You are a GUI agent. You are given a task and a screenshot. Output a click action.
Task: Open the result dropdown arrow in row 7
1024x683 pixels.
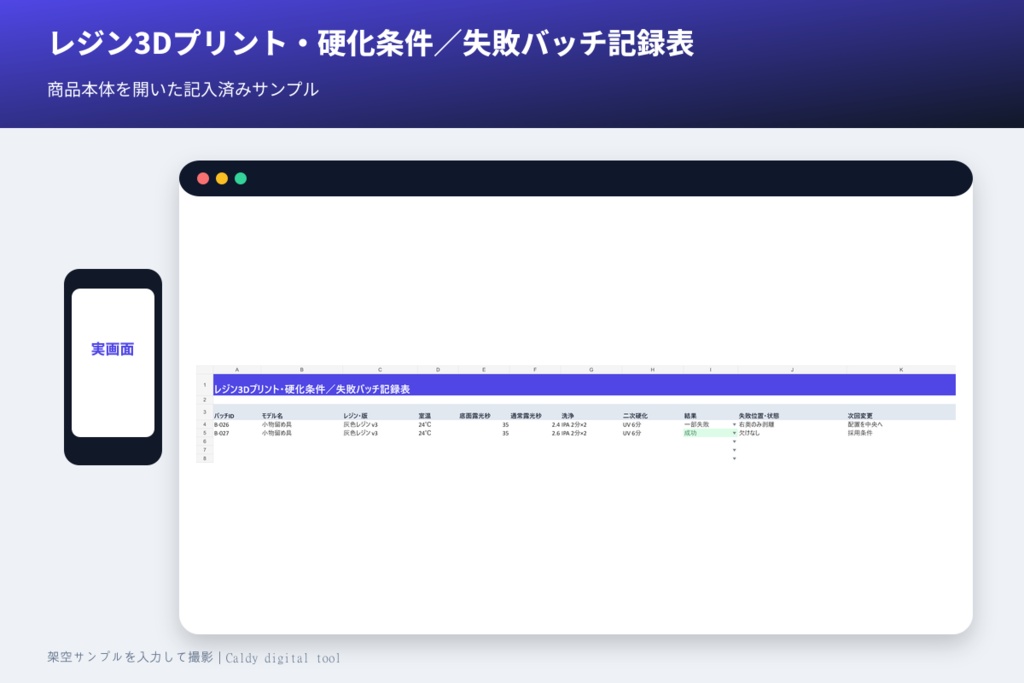pyautogui.click(x=734, y=450)
